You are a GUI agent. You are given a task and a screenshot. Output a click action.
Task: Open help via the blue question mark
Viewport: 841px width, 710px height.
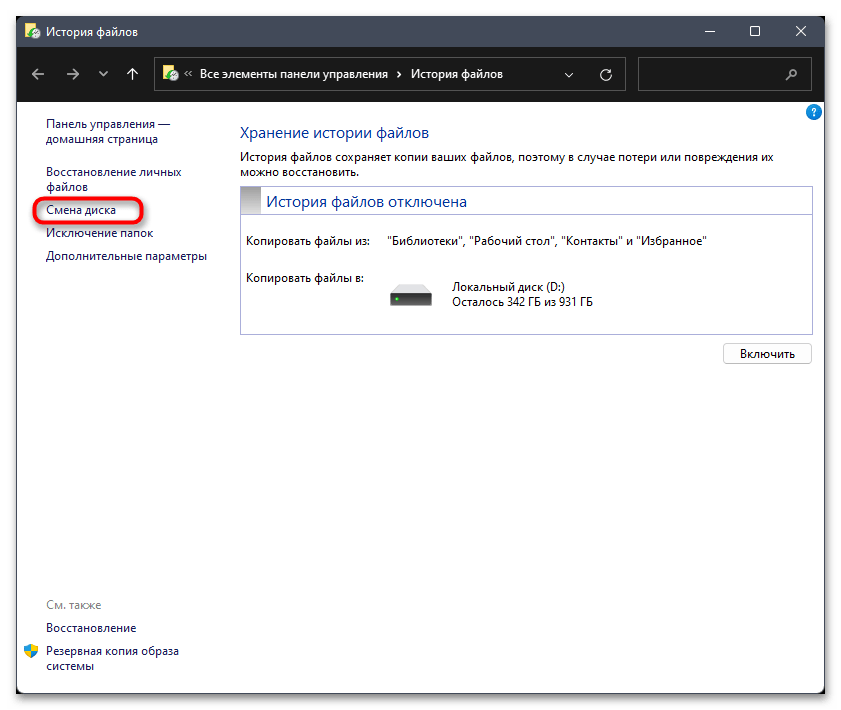click(814, 112)
